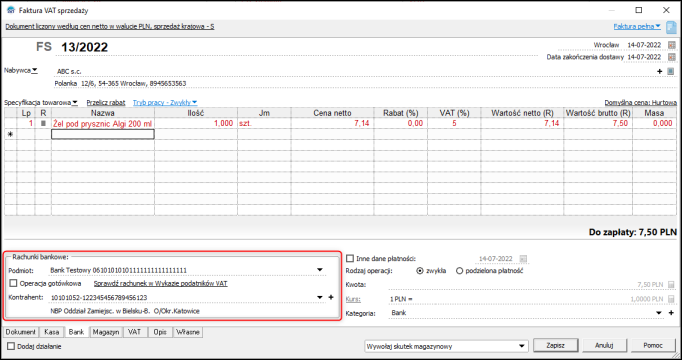Switch to the Kasa tab
This screenshot has height=360, width=682.
(51, 332)
